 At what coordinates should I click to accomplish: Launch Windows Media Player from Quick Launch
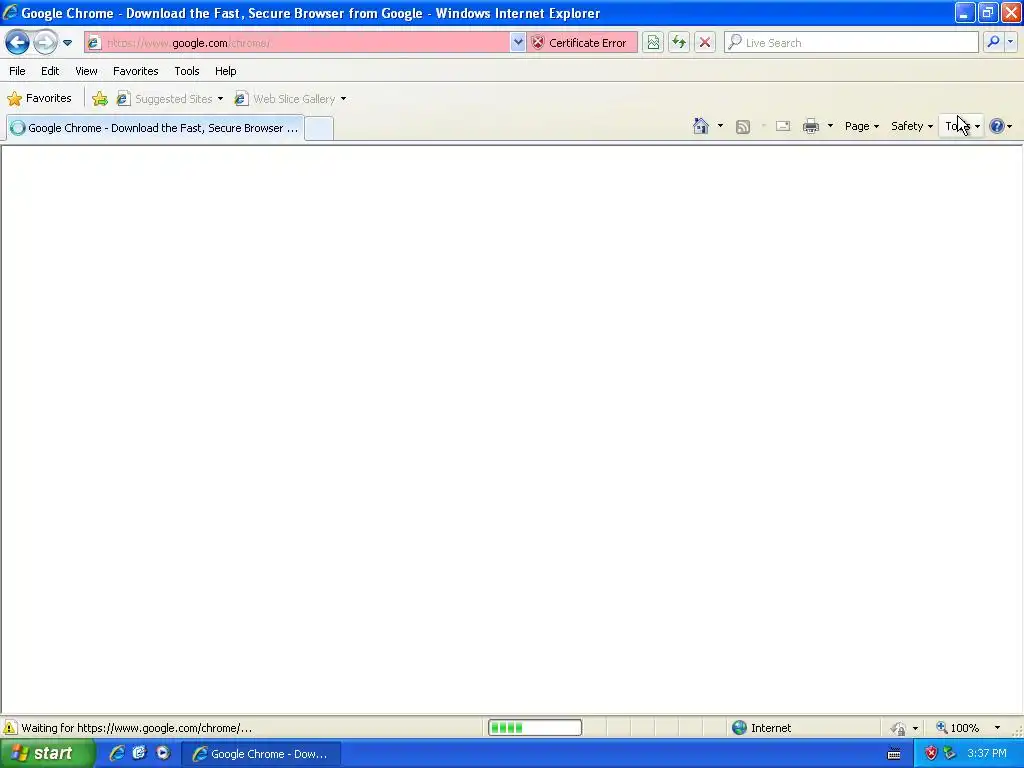click(163, 754)
